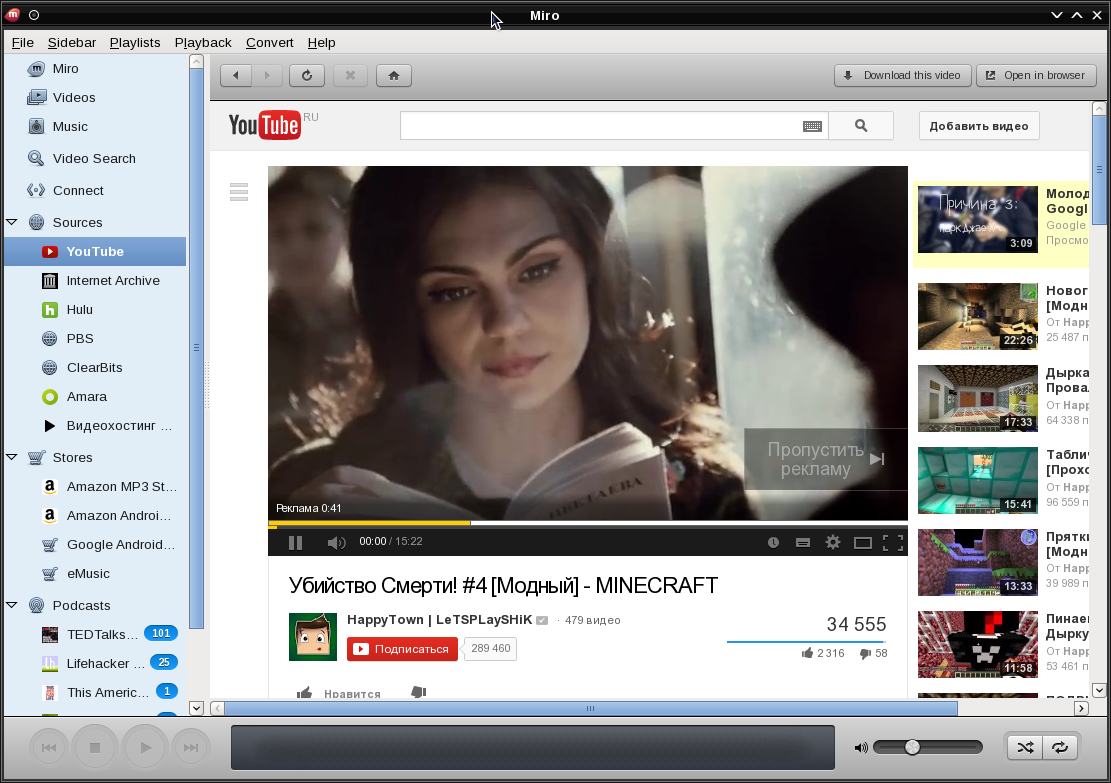Screen dimensions: 1111x783
Task: Select Videos in the sidebar
Action: (95, 97)
